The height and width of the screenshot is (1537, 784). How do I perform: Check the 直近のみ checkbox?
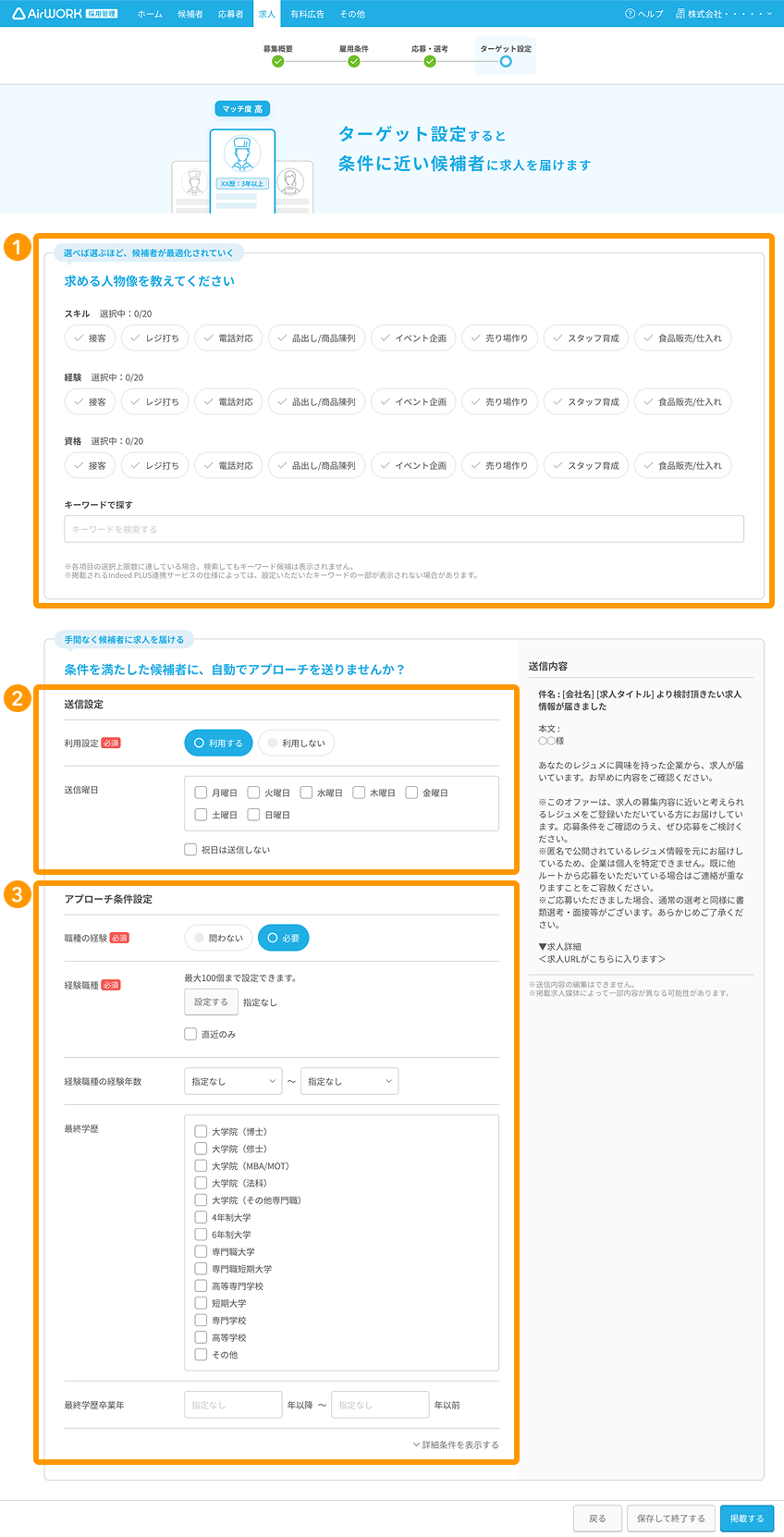click(x=190, y=1034)
